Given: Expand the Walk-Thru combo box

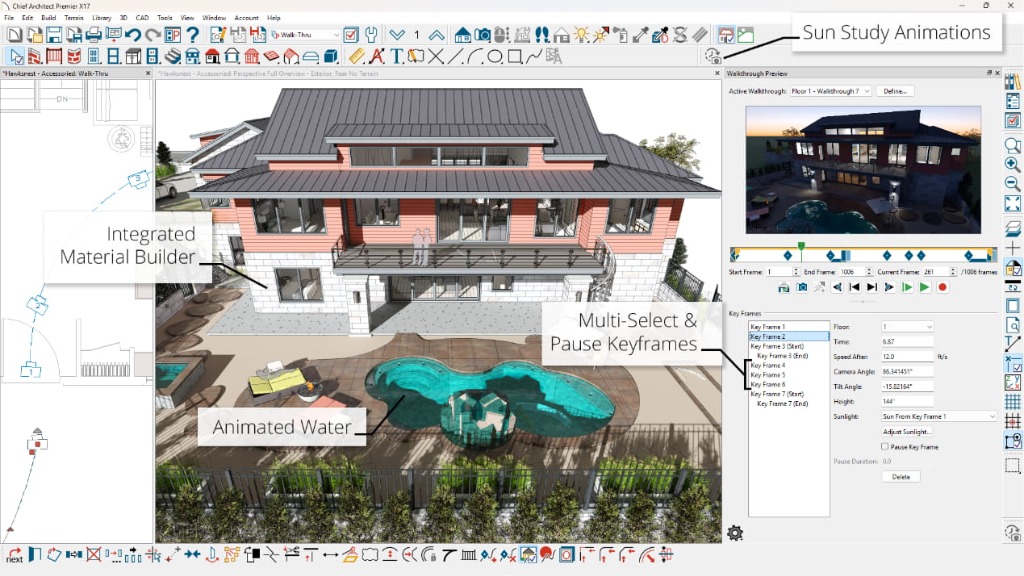Looking at the screenshot, I should [x=335, y=33].
